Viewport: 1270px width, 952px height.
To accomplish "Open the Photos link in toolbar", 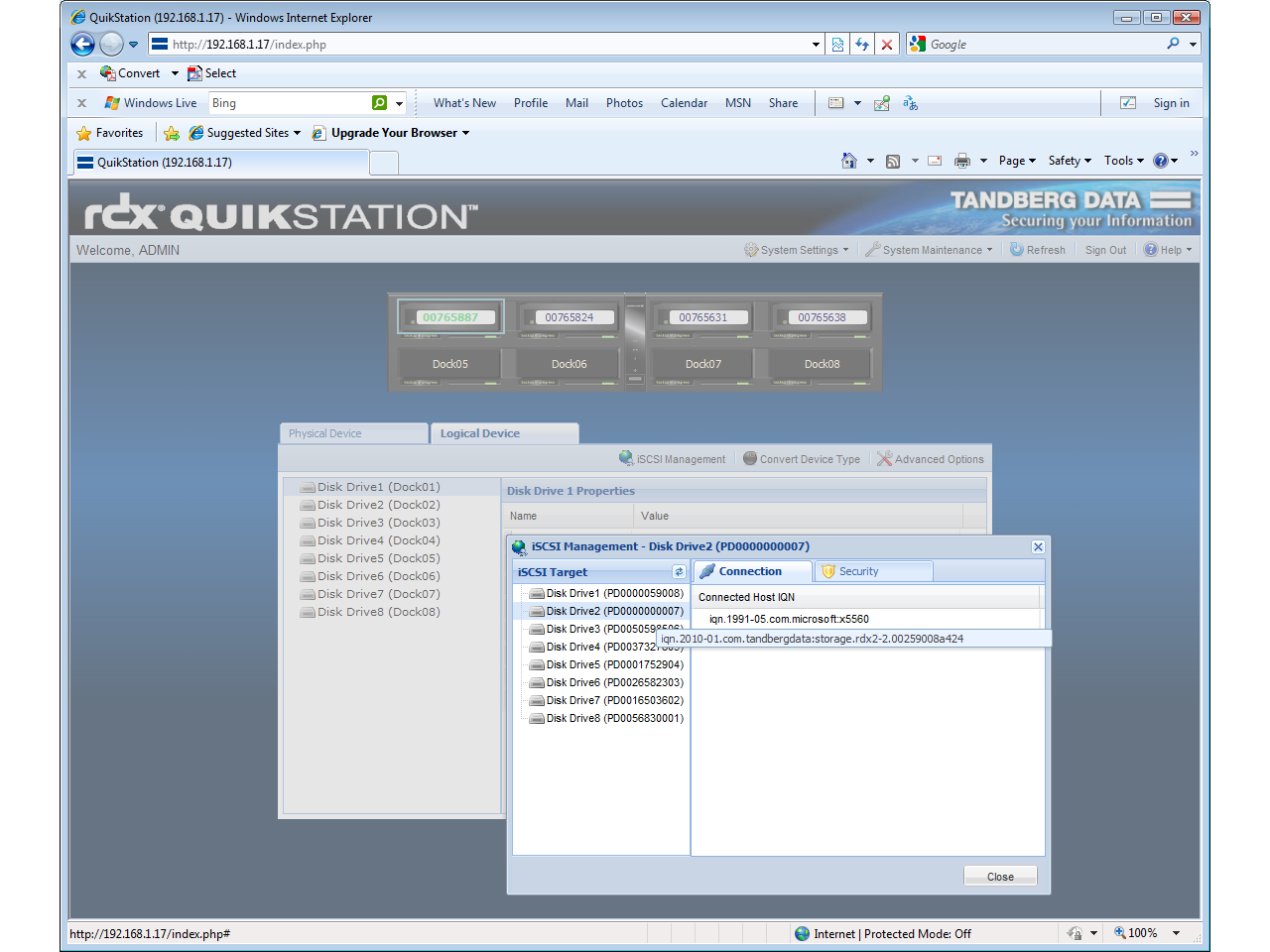I will point(624,103).
